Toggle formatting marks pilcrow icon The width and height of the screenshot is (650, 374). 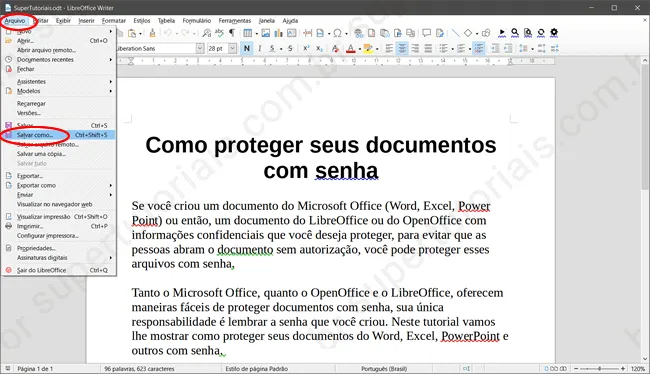pyautogui.click(x=232, y=33)
